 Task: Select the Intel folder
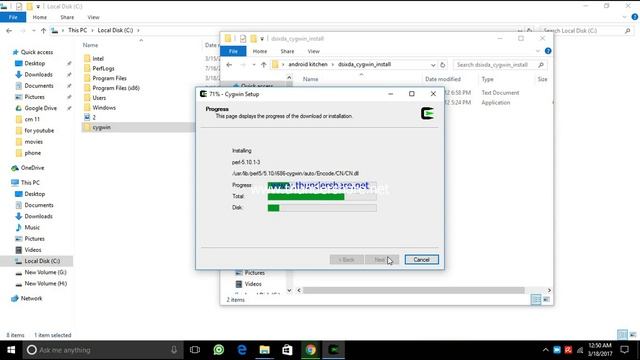click(x=98, y=59)
